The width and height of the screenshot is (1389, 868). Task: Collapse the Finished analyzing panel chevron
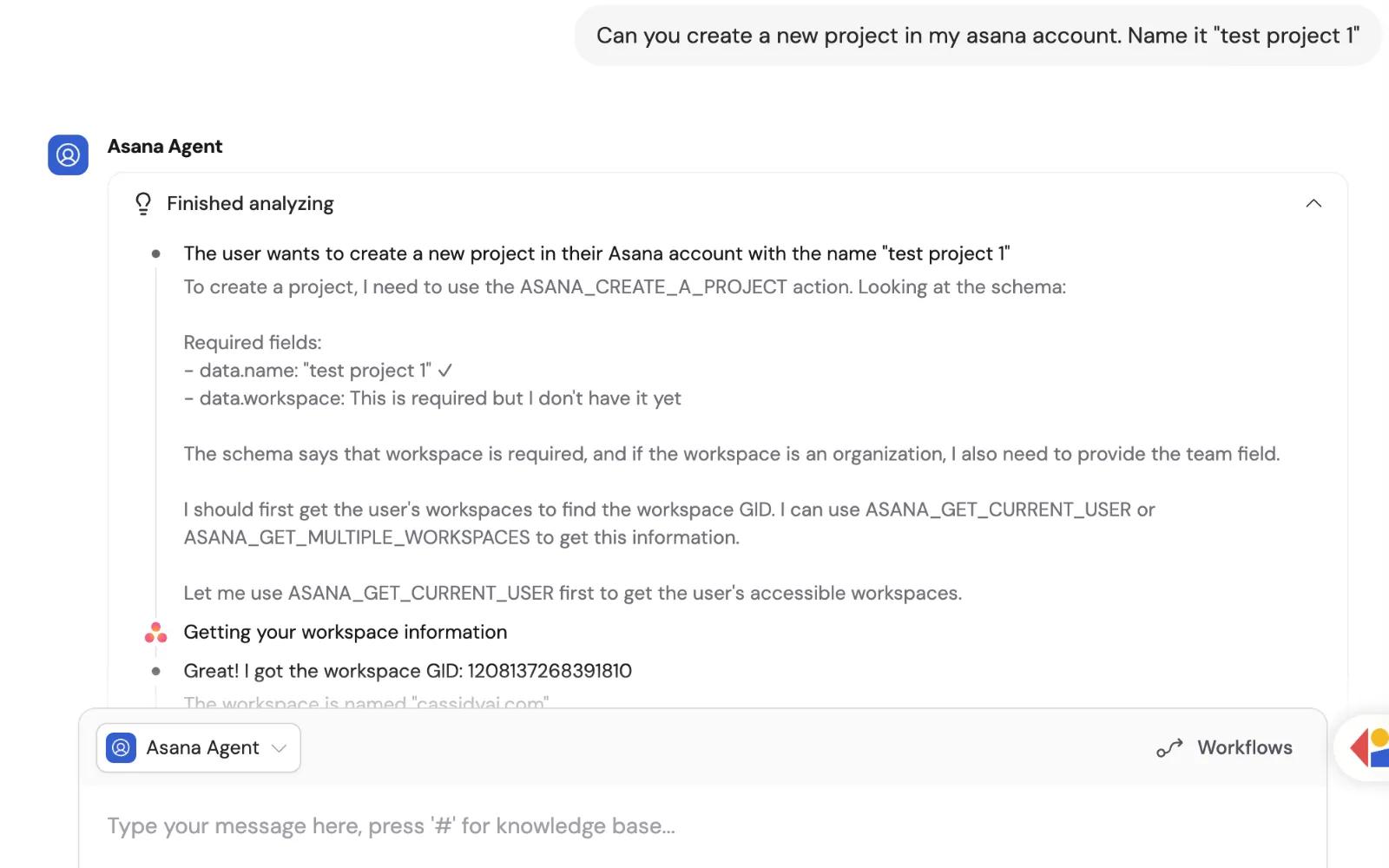click(1313, 203)
